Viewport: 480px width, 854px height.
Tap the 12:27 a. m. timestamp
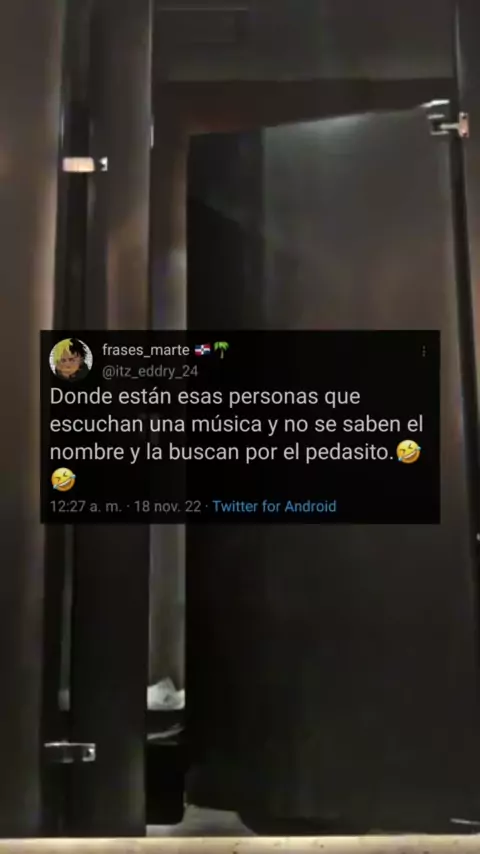click(x=86, y=506)
